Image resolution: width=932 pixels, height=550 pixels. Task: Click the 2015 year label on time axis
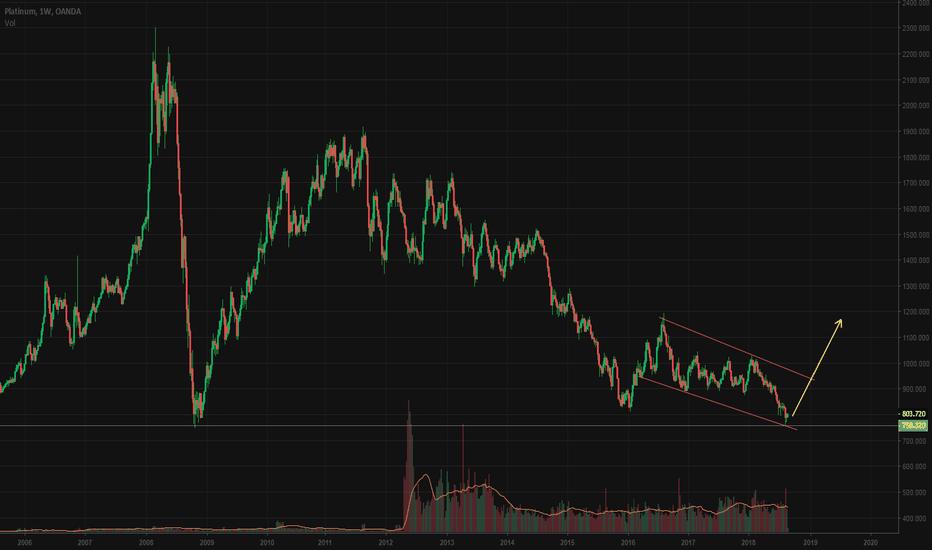pyautogui.click(x=568, y=543)
